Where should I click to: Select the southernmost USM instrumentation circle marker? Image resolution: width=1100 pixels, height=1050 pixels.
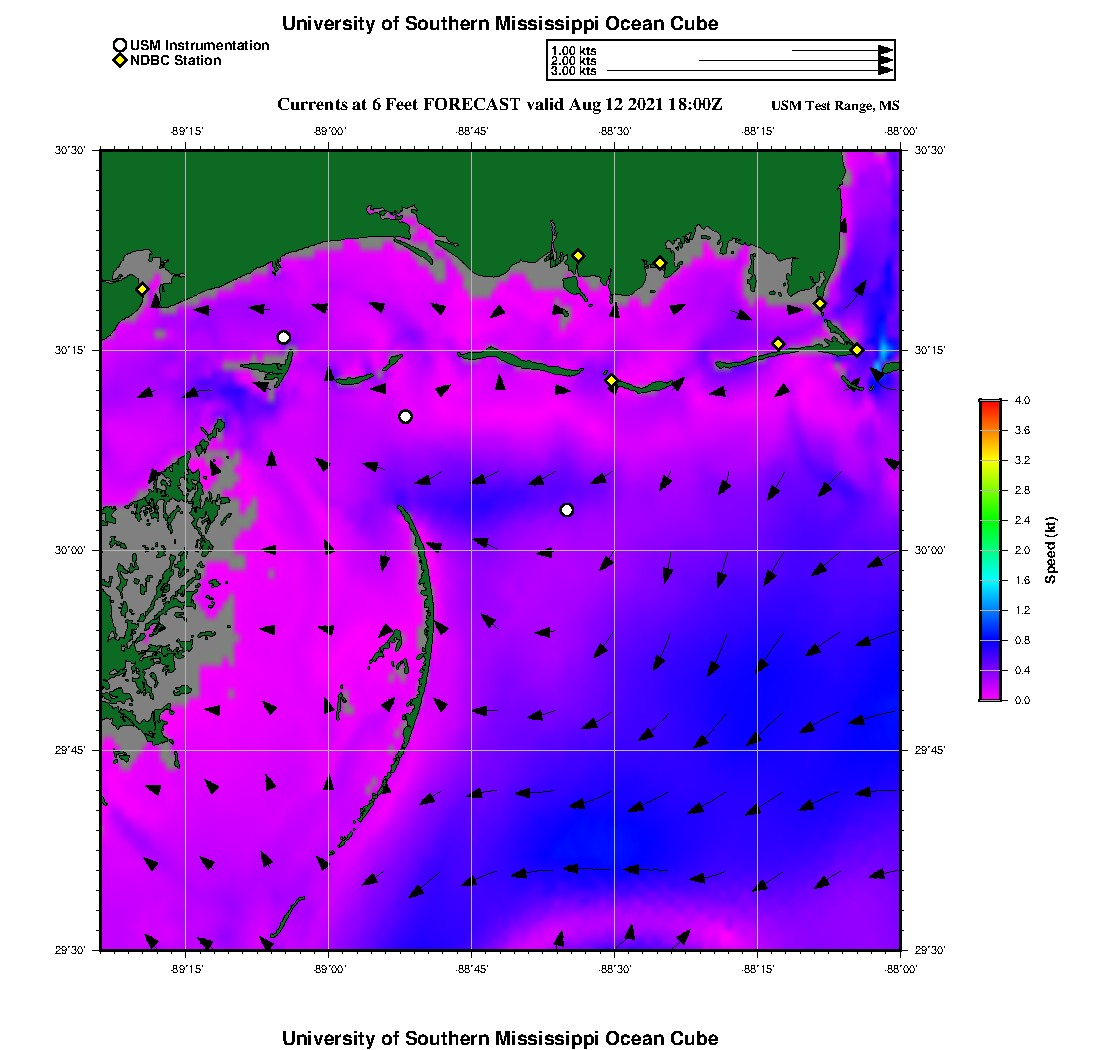click(x=567, y=510)
